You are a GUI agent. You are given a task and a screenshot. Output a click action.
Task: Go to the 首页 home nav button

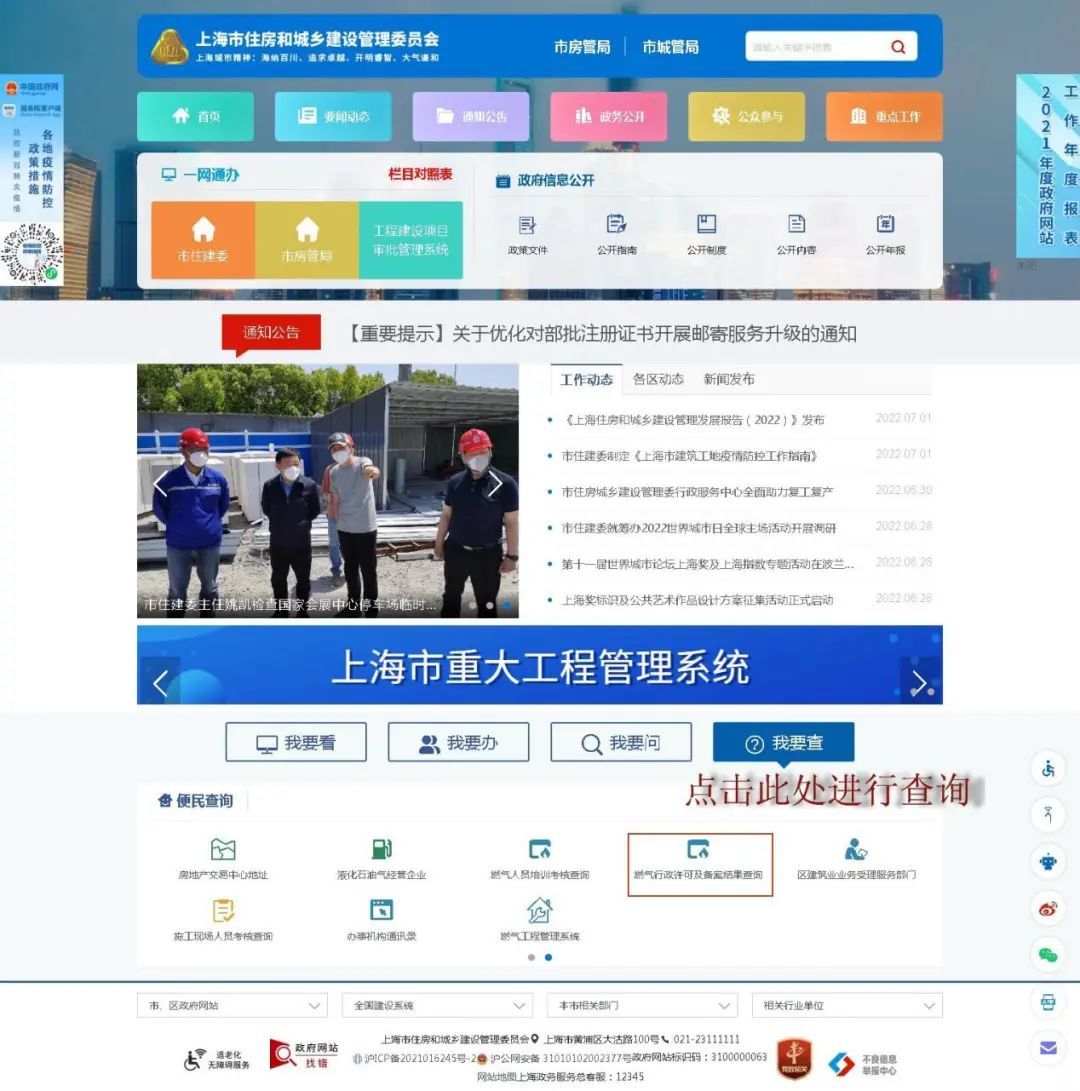point(196,116)
